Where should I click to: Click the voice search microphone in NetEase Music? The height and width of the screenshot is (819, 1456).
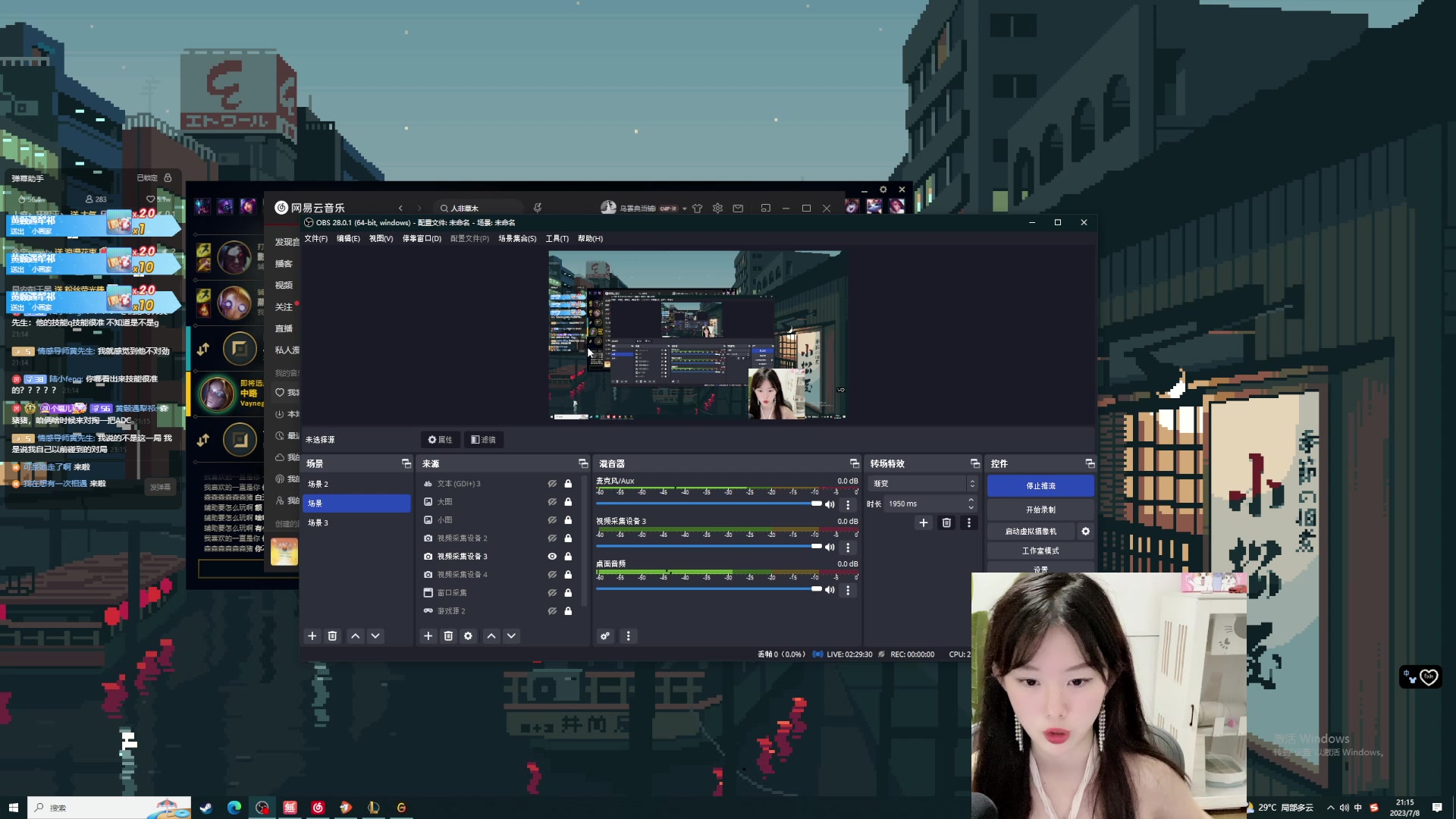click(537, 208)
